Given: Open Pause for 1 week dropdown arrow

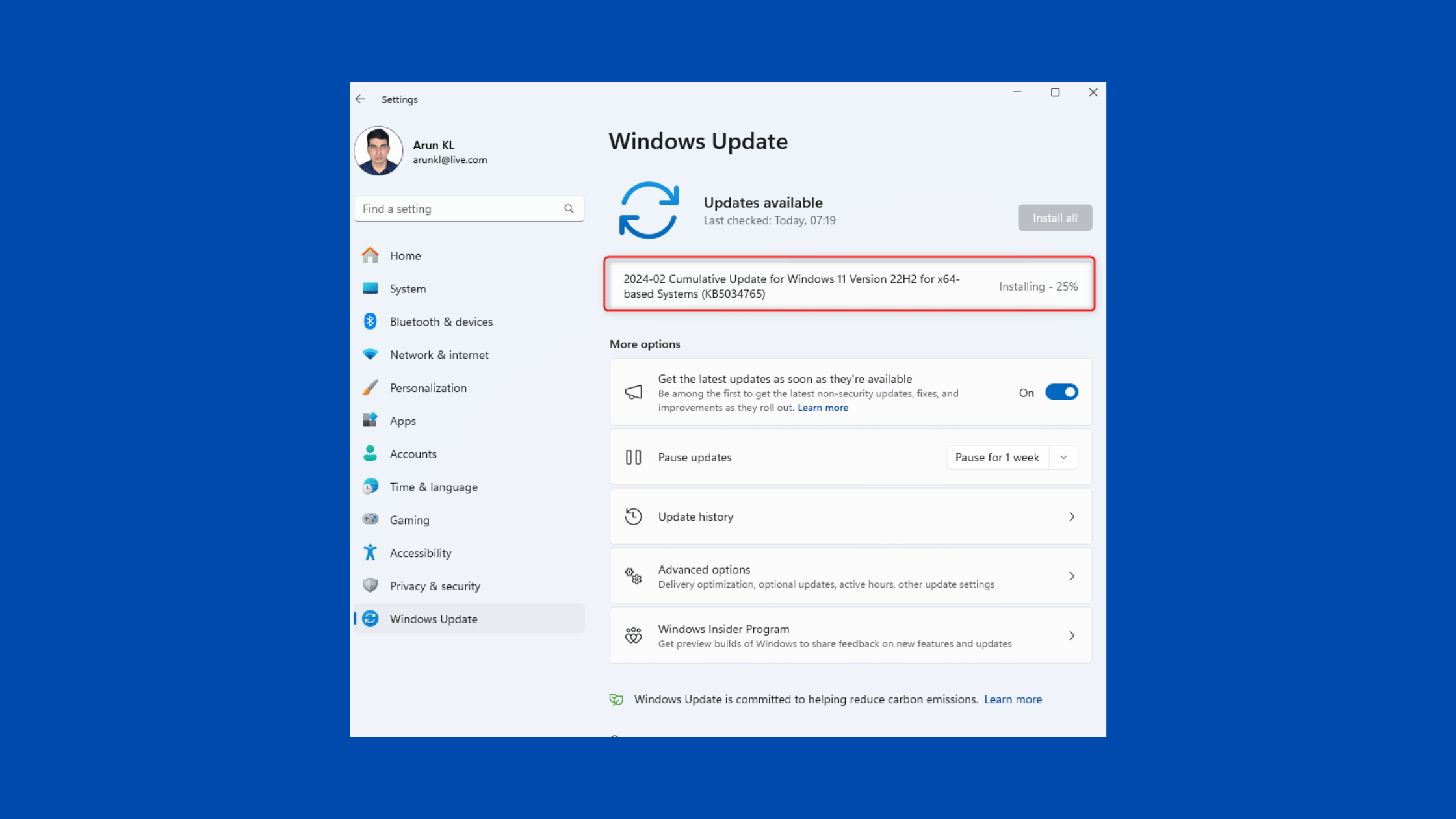Looking at the screenshot, I should click(1063, 458).
